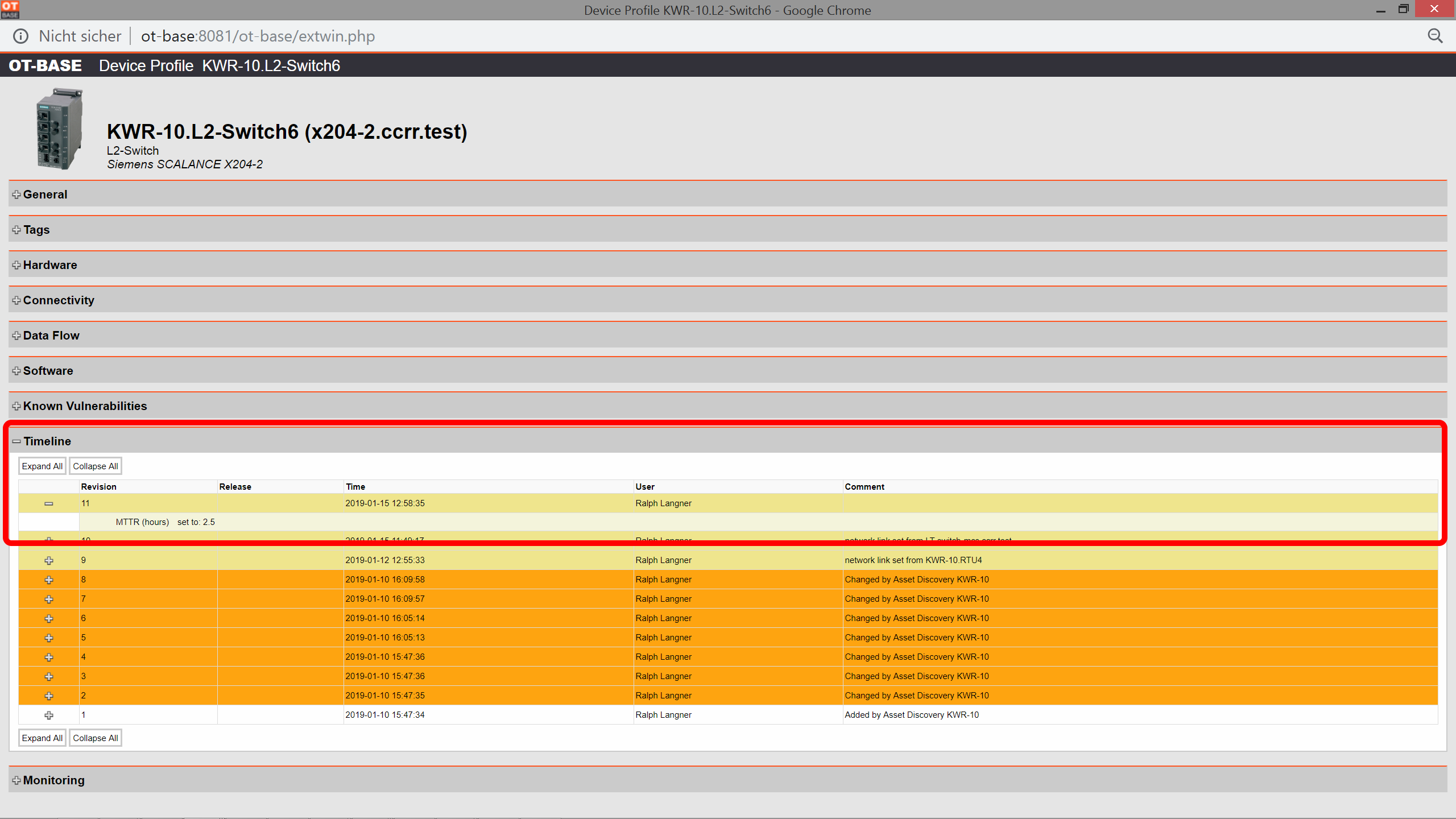The image size is (1456, 819).
Task: Expand revision 4 row
Action: (49, 657)
